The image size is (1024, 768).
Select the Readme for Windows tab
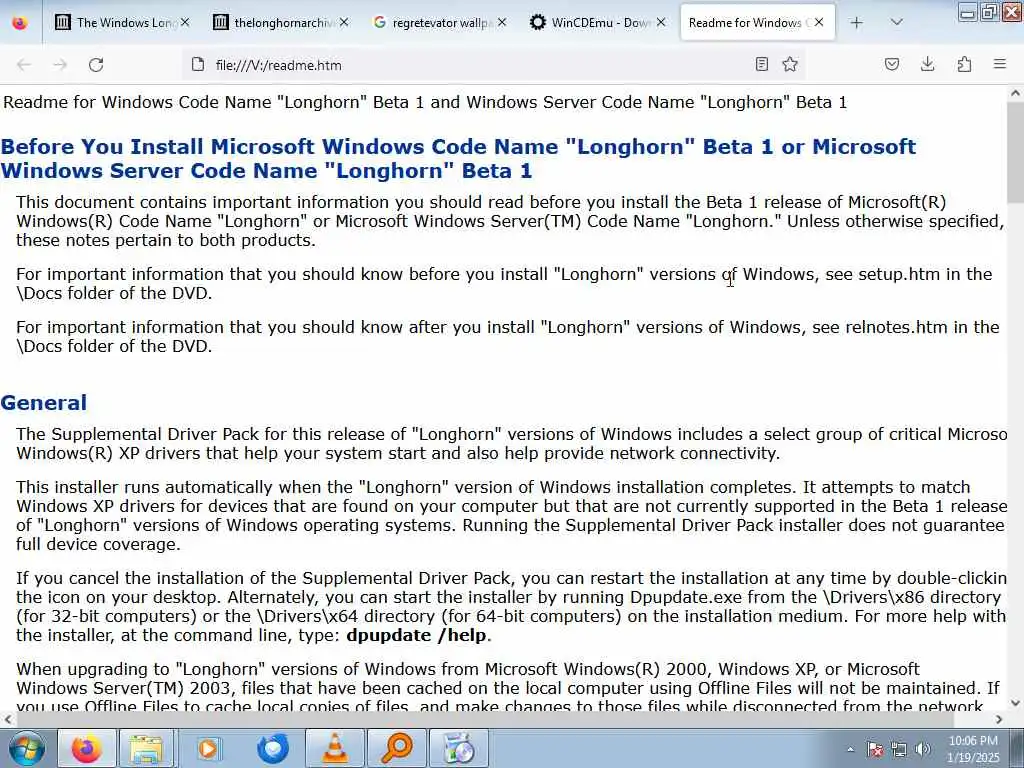757,22
